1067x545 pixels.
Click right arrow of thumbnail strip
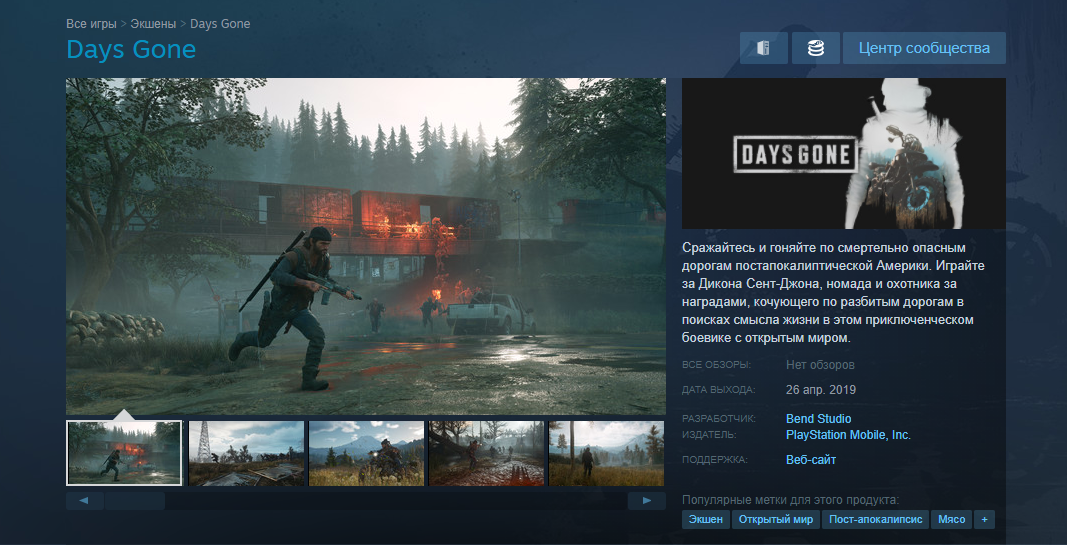click(x=646, y=501)
